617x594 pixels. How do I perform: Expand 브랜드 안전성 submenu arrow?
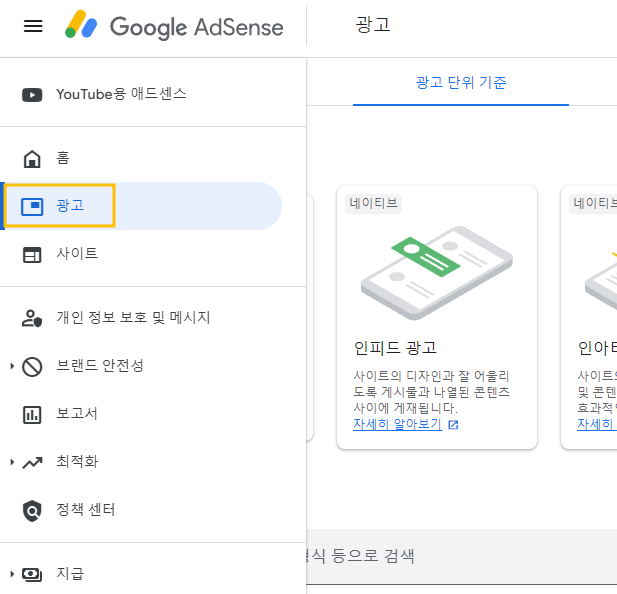point(12,366)
